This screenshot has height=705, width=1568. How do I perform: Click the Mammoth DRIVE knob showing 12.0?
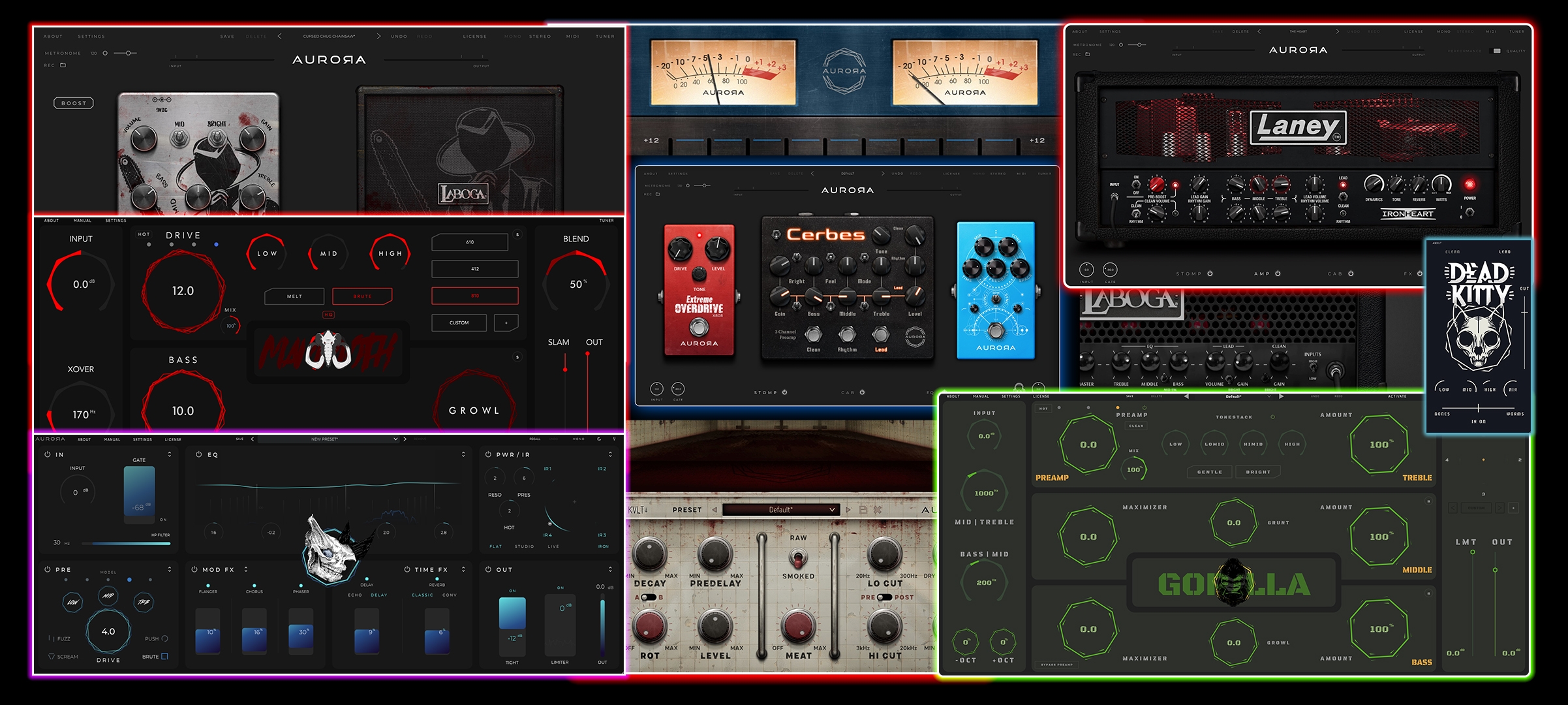[x=183, y=290]
